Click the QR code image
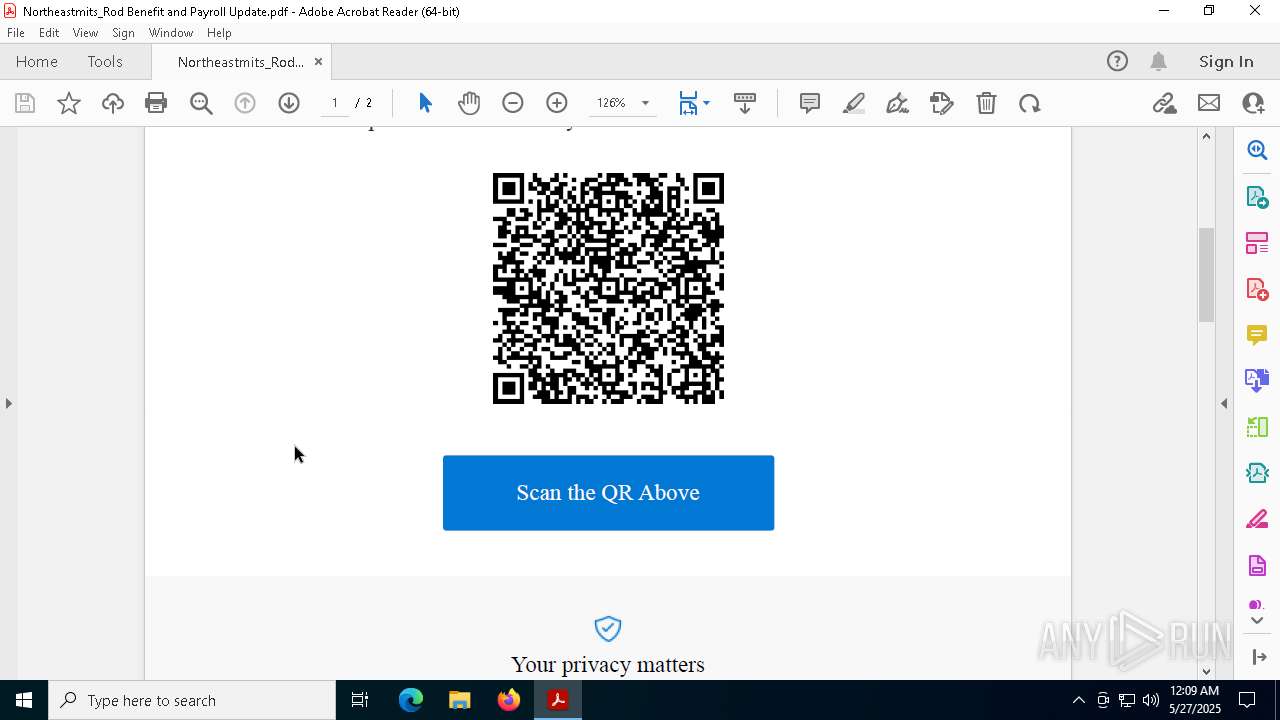This screenshot has width=1280, height=720. [x=608, y=288]
